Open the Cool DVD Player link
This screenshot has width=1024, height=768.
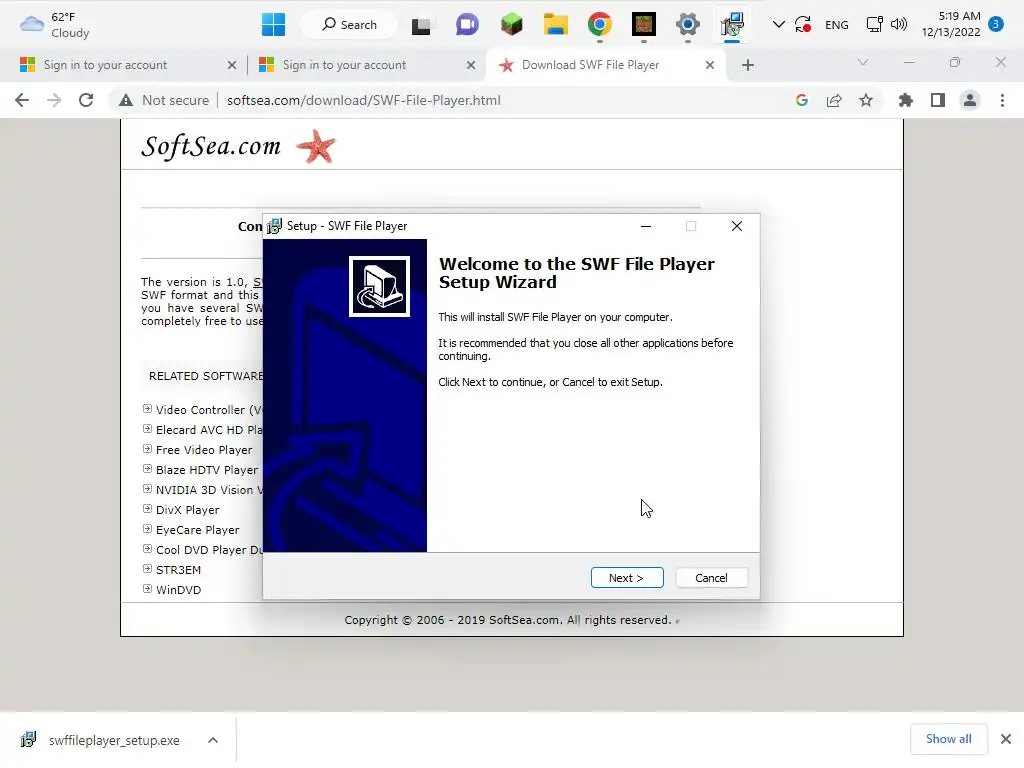point(208,550)
